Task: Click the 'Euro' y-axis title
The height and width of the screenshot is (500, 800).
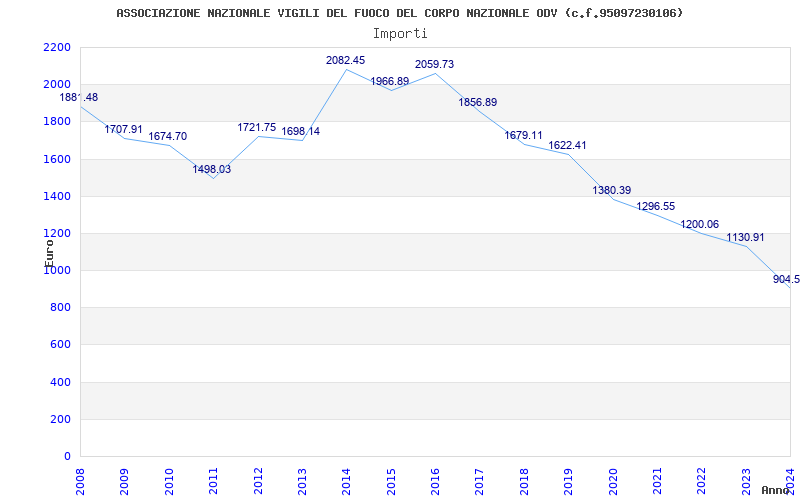Action: pos(49,253)
